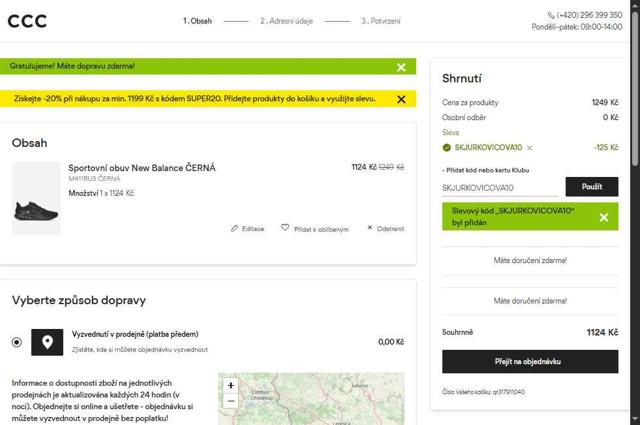Click the store locations map
The image size is (640, 425).
311,398
